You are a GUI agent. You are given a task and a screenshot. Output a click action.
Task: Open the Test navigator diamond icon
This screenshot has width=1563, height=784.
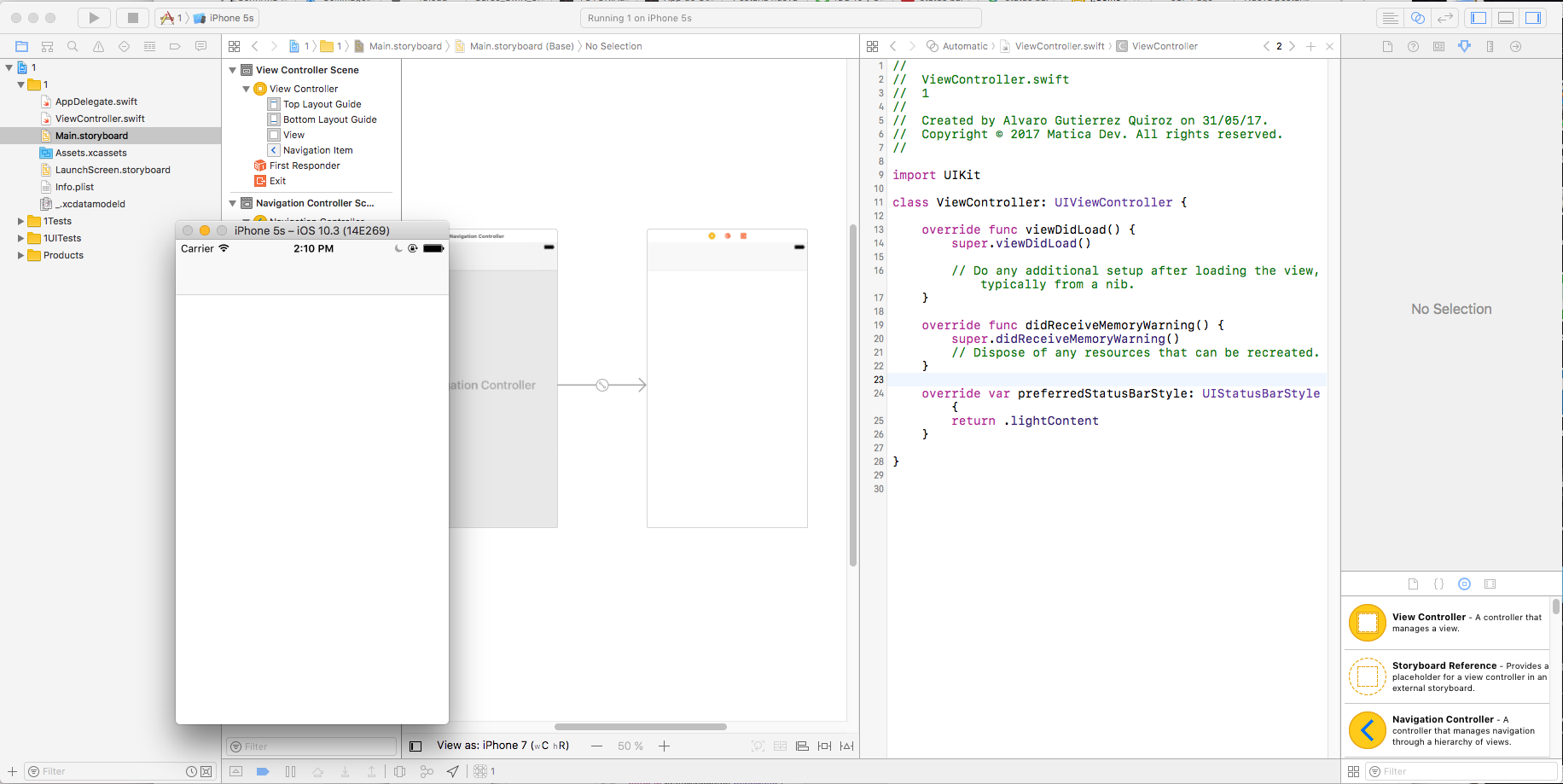pyautogui.click(x=125, y=46)
